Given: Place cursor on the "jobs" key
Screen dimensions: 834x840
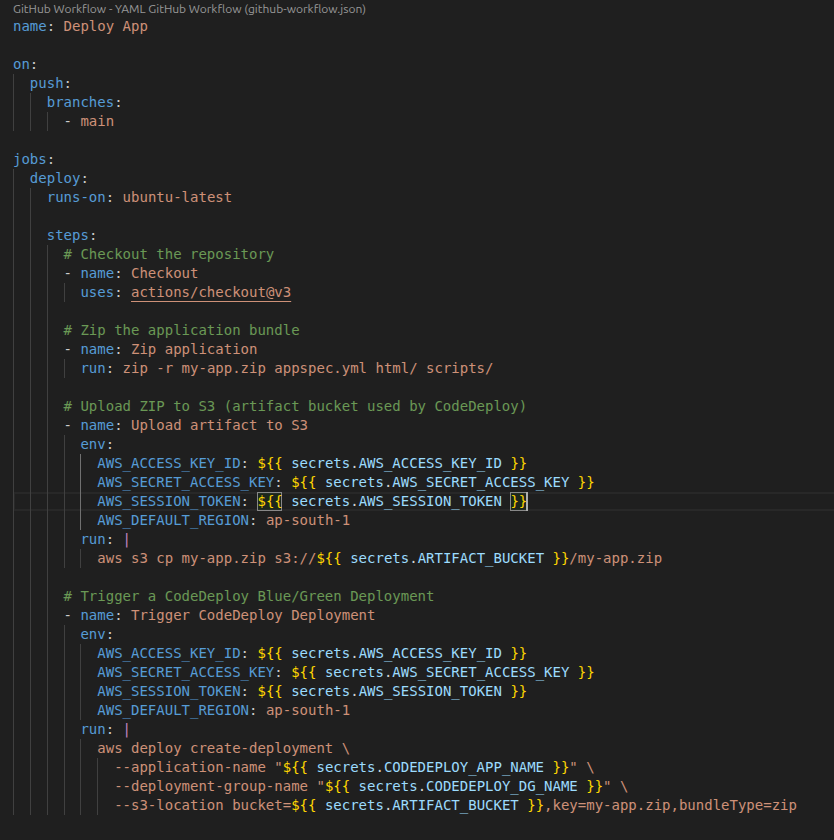Looking at the screenshot, I should tap(30, 159).
